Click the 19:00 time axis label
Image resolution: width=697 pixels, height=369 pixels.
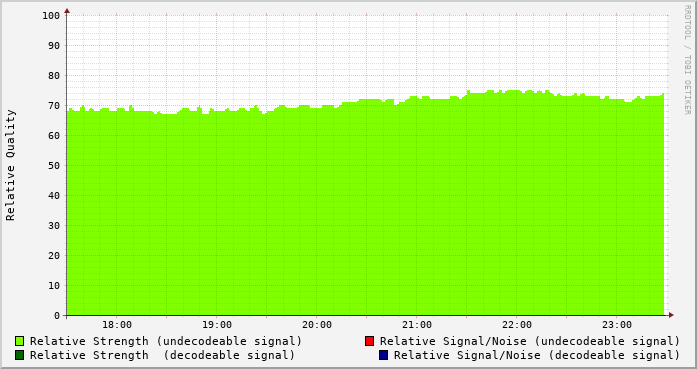(217, 325)
